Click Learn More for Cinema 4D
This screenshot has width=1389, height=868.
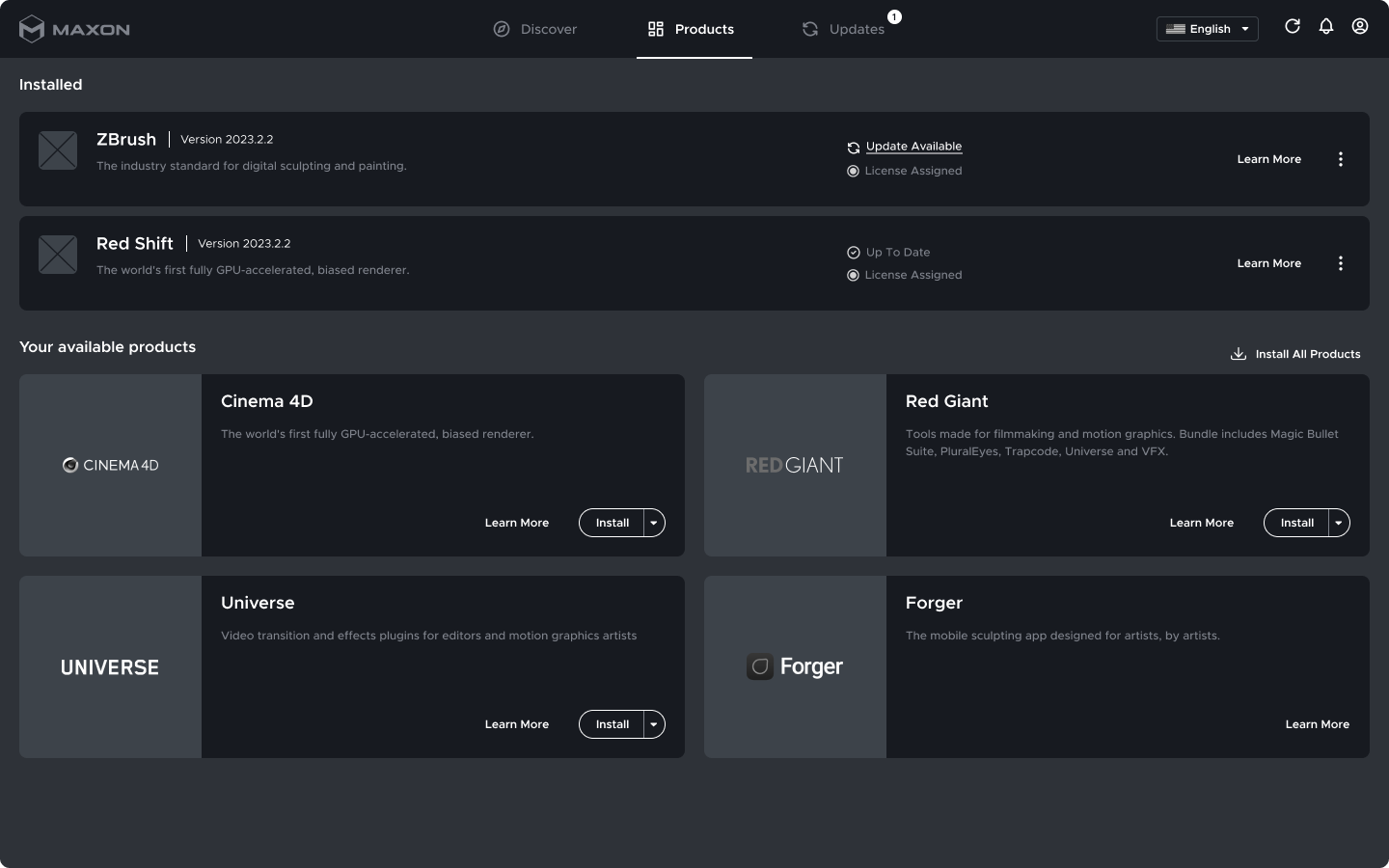coord(517,523)
